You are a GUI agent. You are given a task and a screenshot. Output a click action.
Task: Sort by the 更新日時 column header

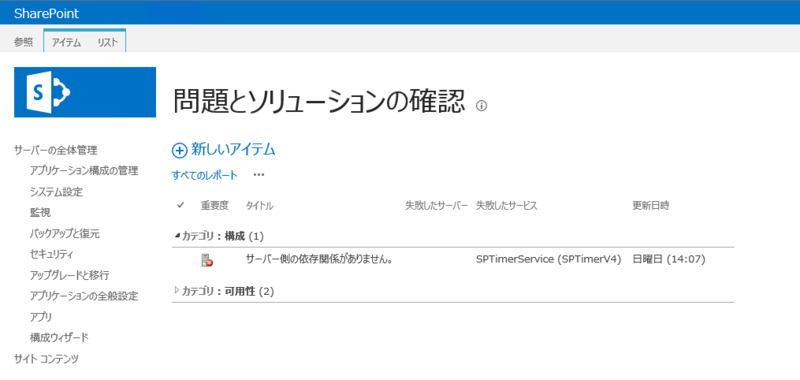tap(651, 206)
